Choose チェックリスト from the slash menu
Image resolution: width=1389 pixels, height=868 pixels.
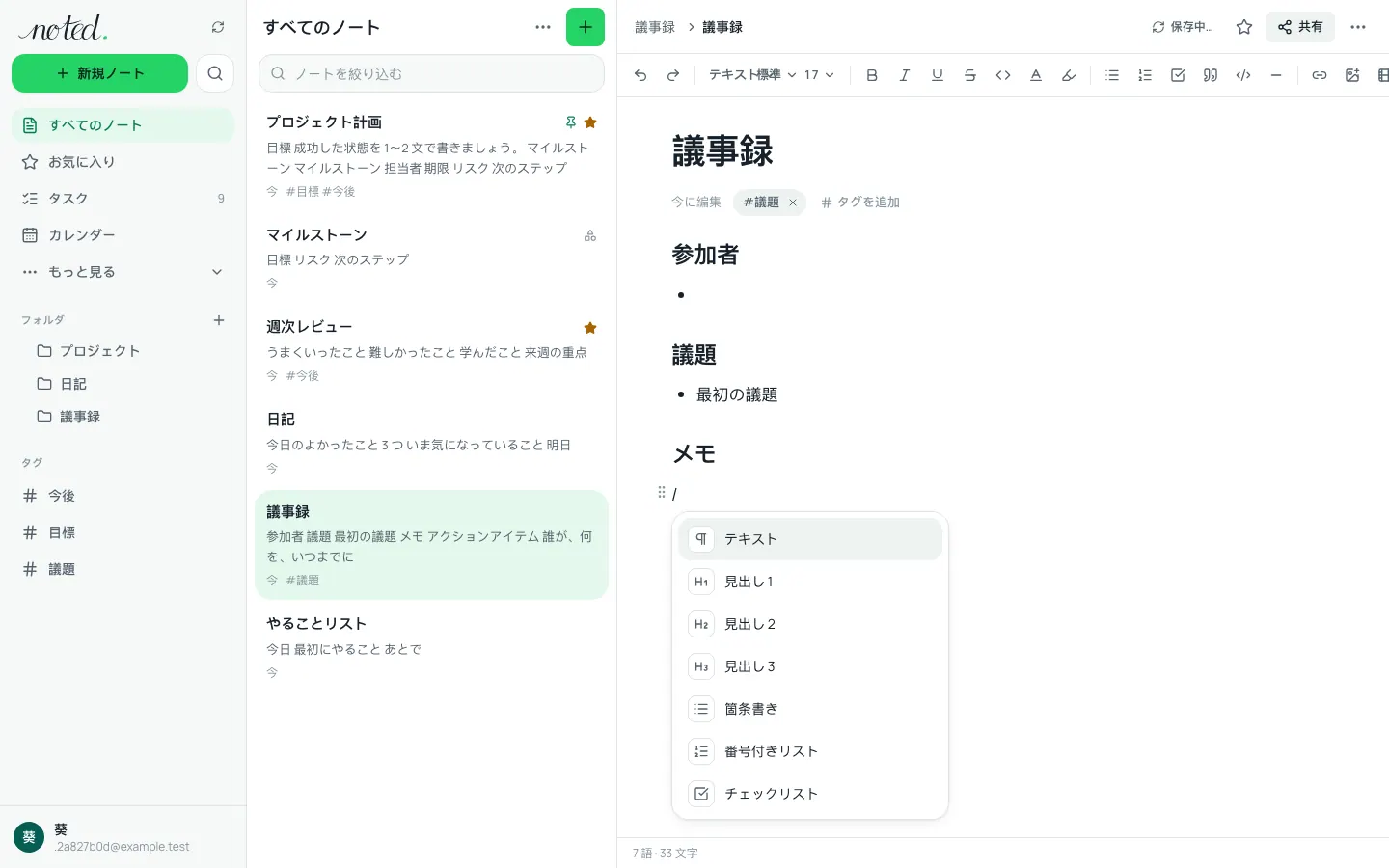(x=810, y=794)
